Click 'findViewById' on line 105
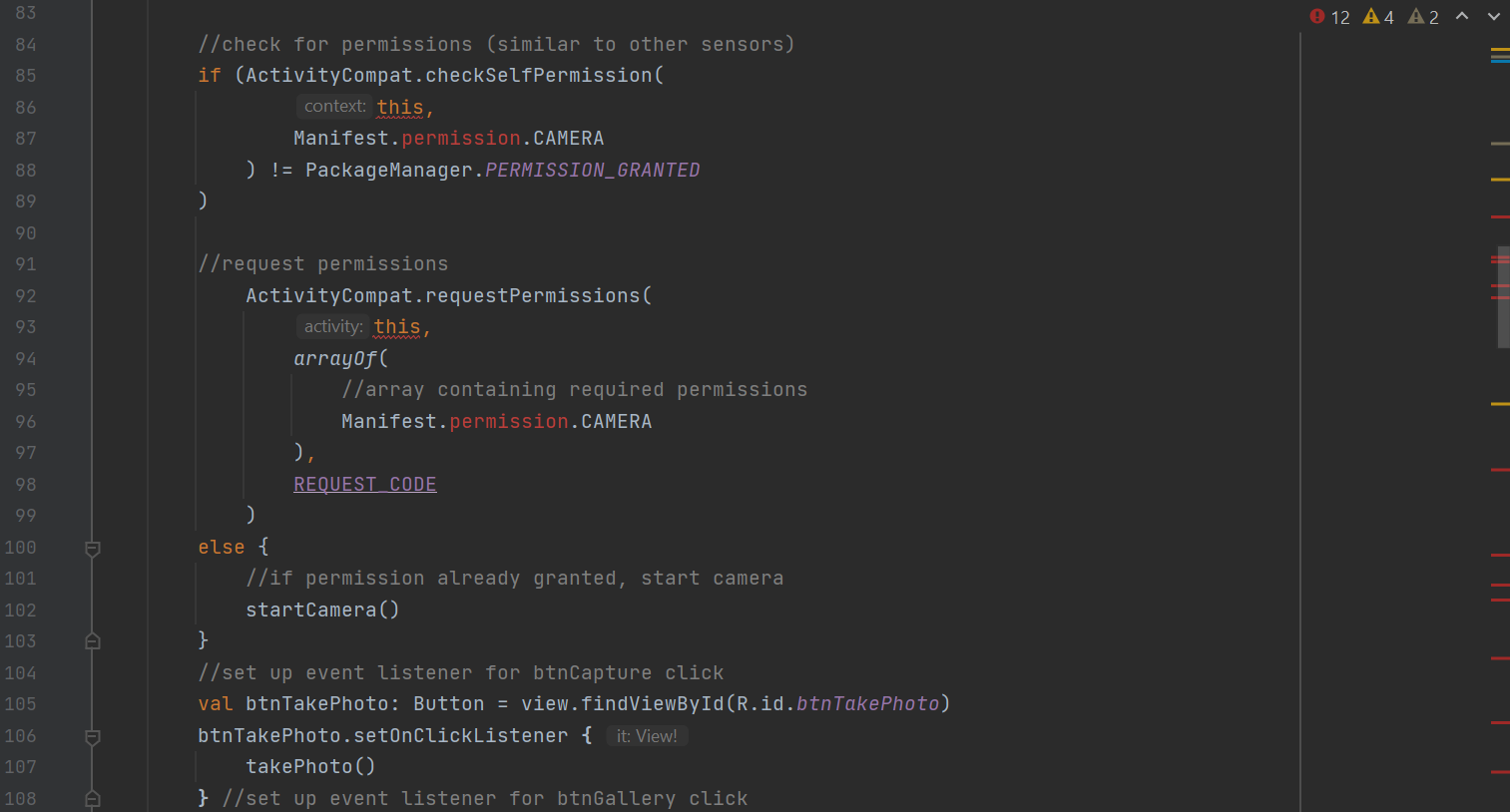Screen dimensions: 1510x812 653,704
